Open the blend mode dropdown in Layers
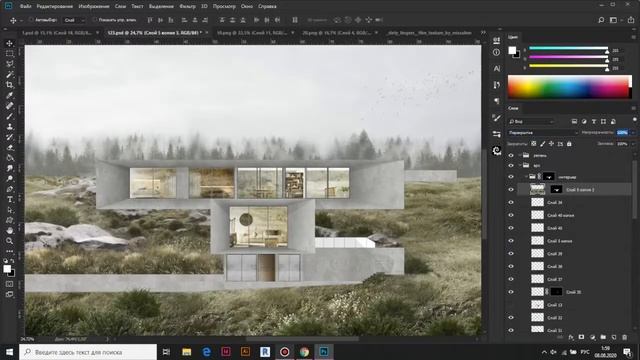 (x=543, y=133)
